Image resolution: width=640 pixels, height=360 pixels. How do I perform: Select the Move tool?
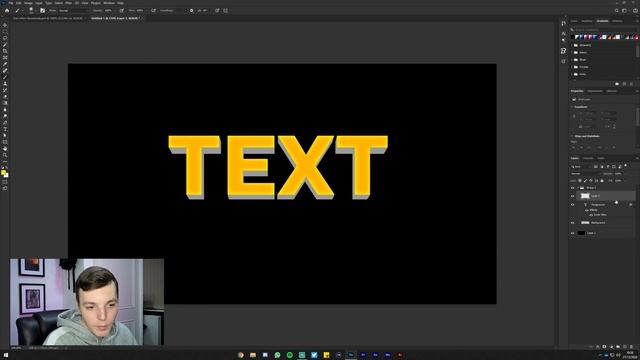(5, 25)
